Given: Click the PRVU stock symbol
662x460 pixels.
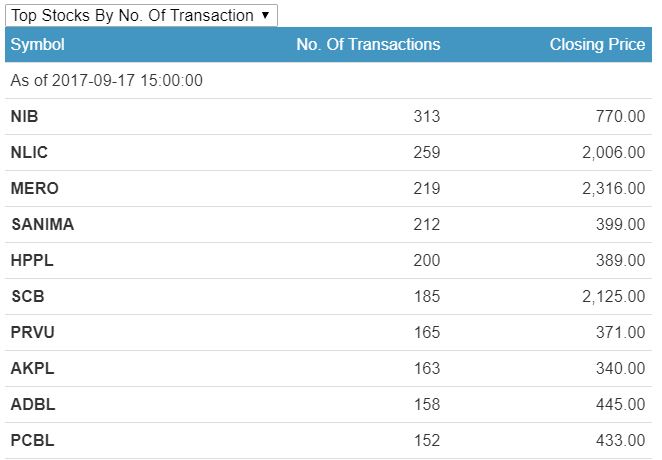Looking at the screenshot, I should [33, 333].
